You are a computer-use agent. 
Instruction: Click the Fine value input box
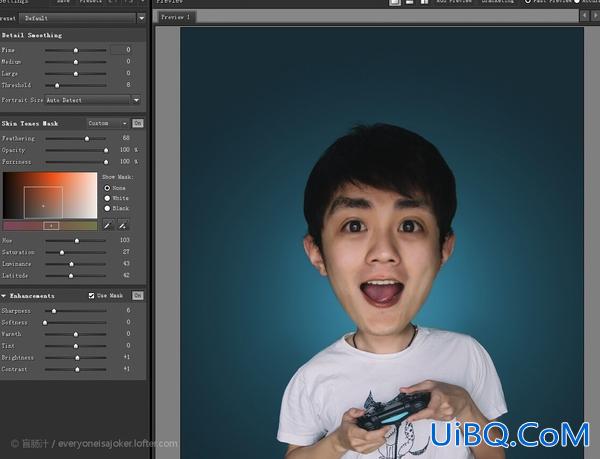[x=121, y=50]
